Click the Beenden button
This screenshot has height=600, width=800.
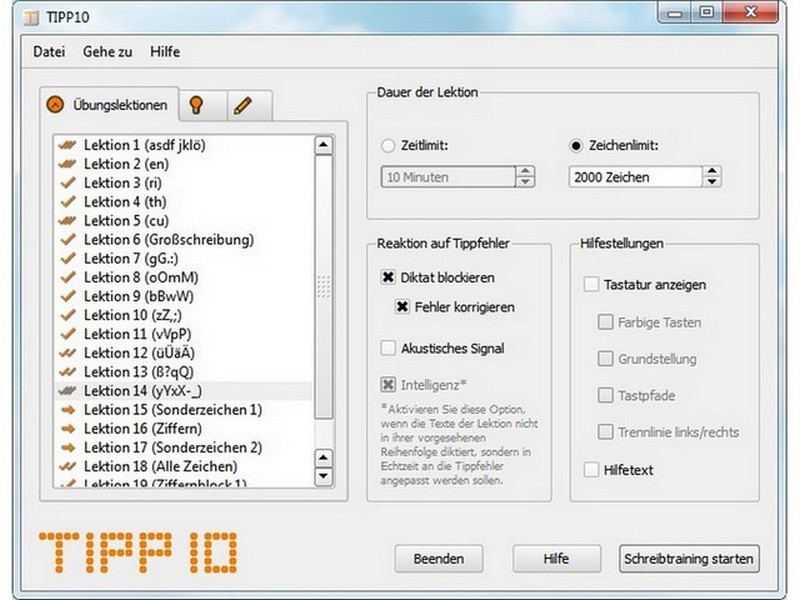tap(439, 559)
